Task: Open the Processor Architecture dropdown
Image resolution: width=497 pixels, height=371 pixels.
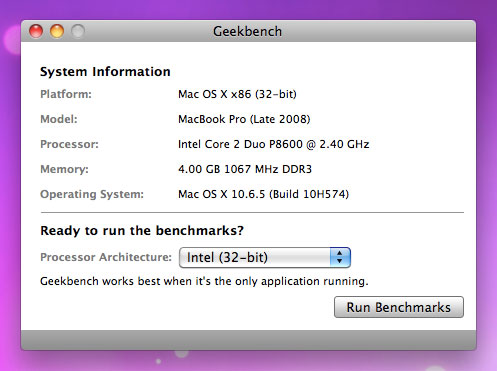Action: pos(265,257)
